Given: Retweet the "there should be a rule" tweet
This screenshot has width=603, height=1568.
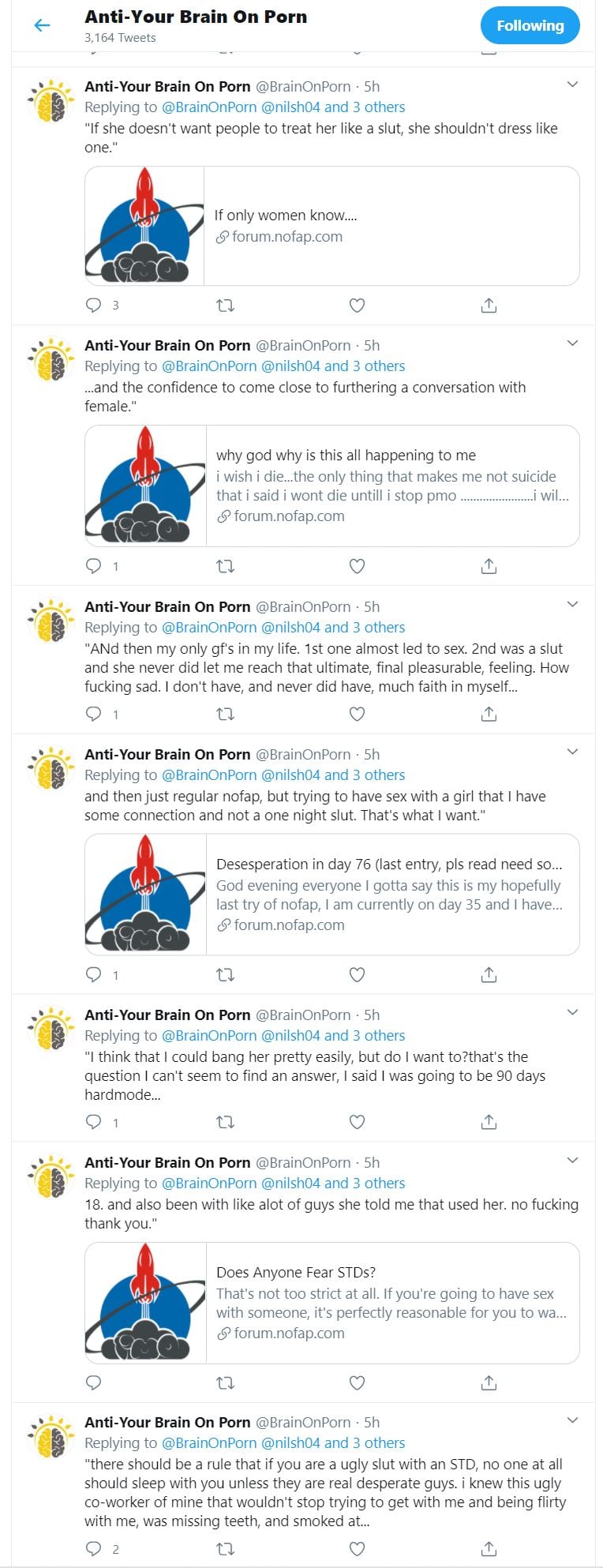Looking at the screenshot, I should pyautogui.click(x=225, y=1548).
